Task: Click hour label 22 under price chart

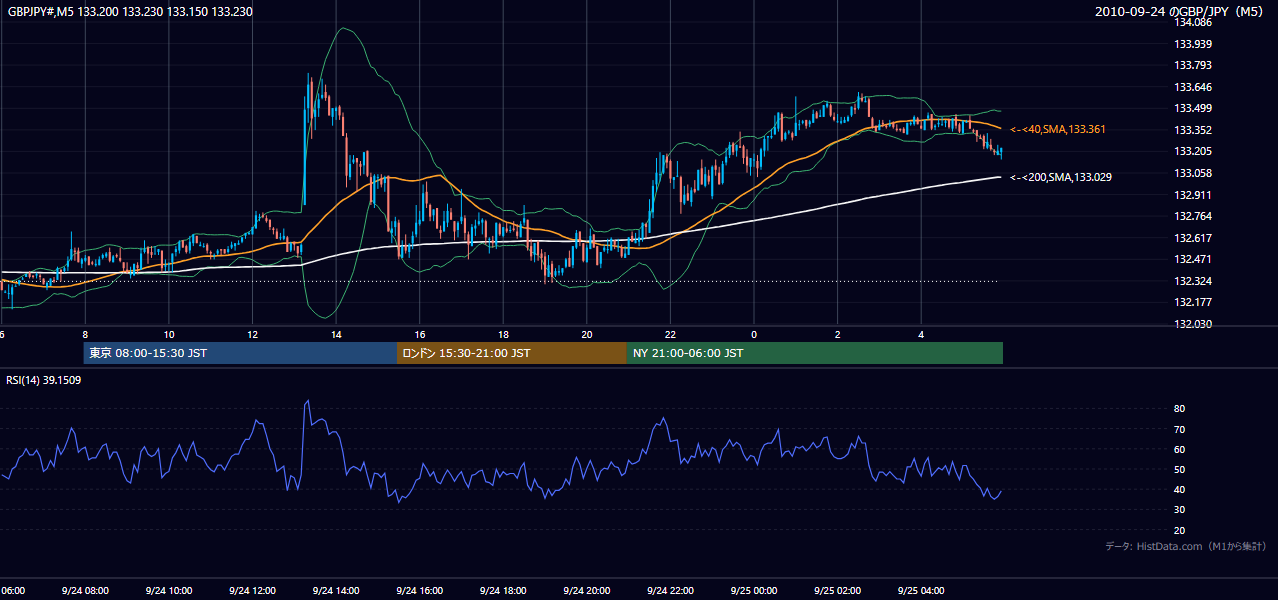Action: pos(671,334)
